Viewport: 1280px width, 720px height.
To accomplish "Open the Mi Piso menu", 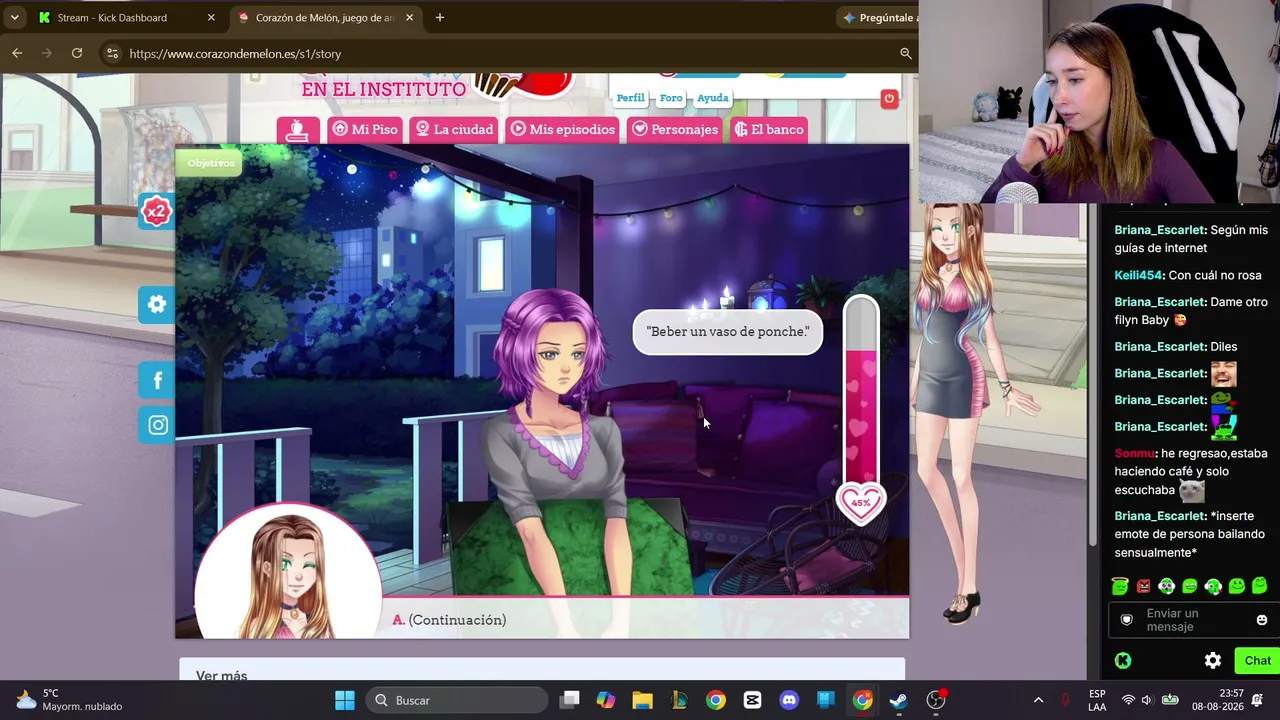I will coord(365,130).
